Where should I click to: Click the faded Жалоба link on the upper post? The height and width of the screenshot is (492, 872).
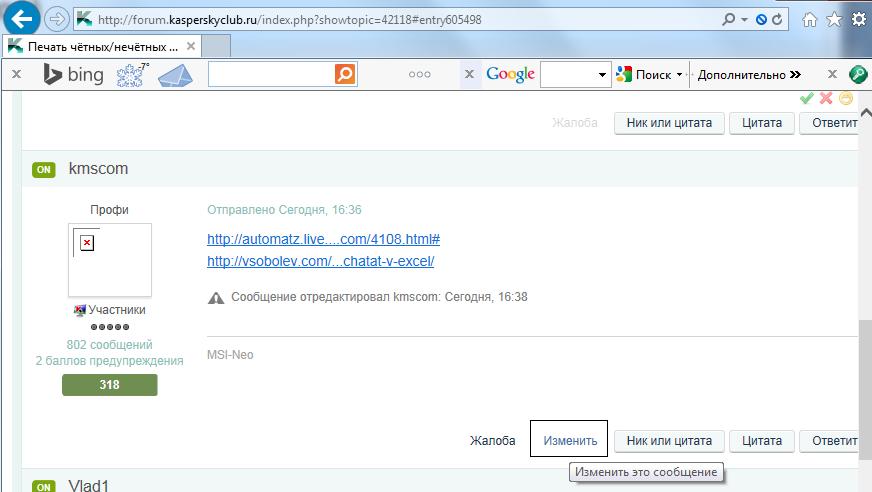tap(574, 123)
